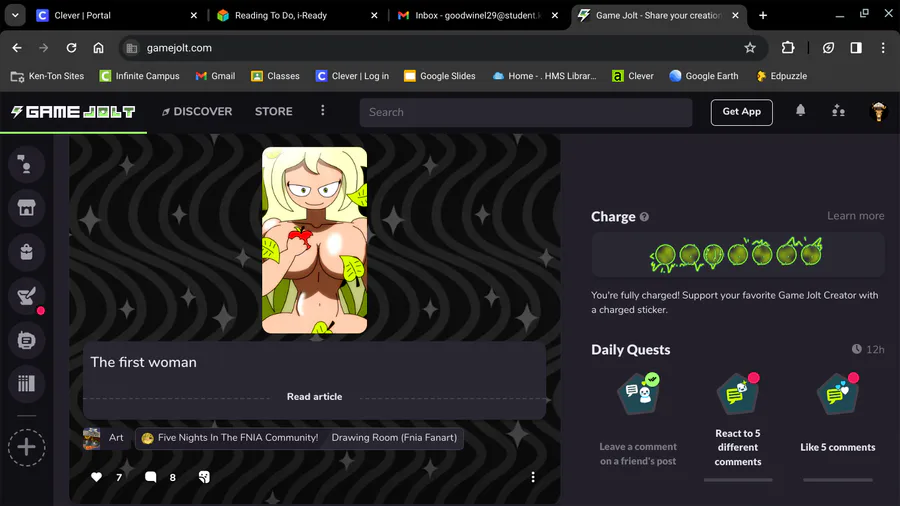This screenshot has height=506, width=900.
Task: Close the Reading To Do, i-Ready tab
Action: (374, 15)
